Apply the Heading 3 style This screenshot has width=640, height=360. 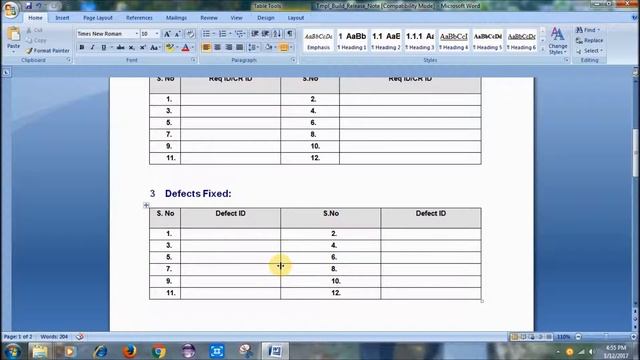[x=420, y=40]
